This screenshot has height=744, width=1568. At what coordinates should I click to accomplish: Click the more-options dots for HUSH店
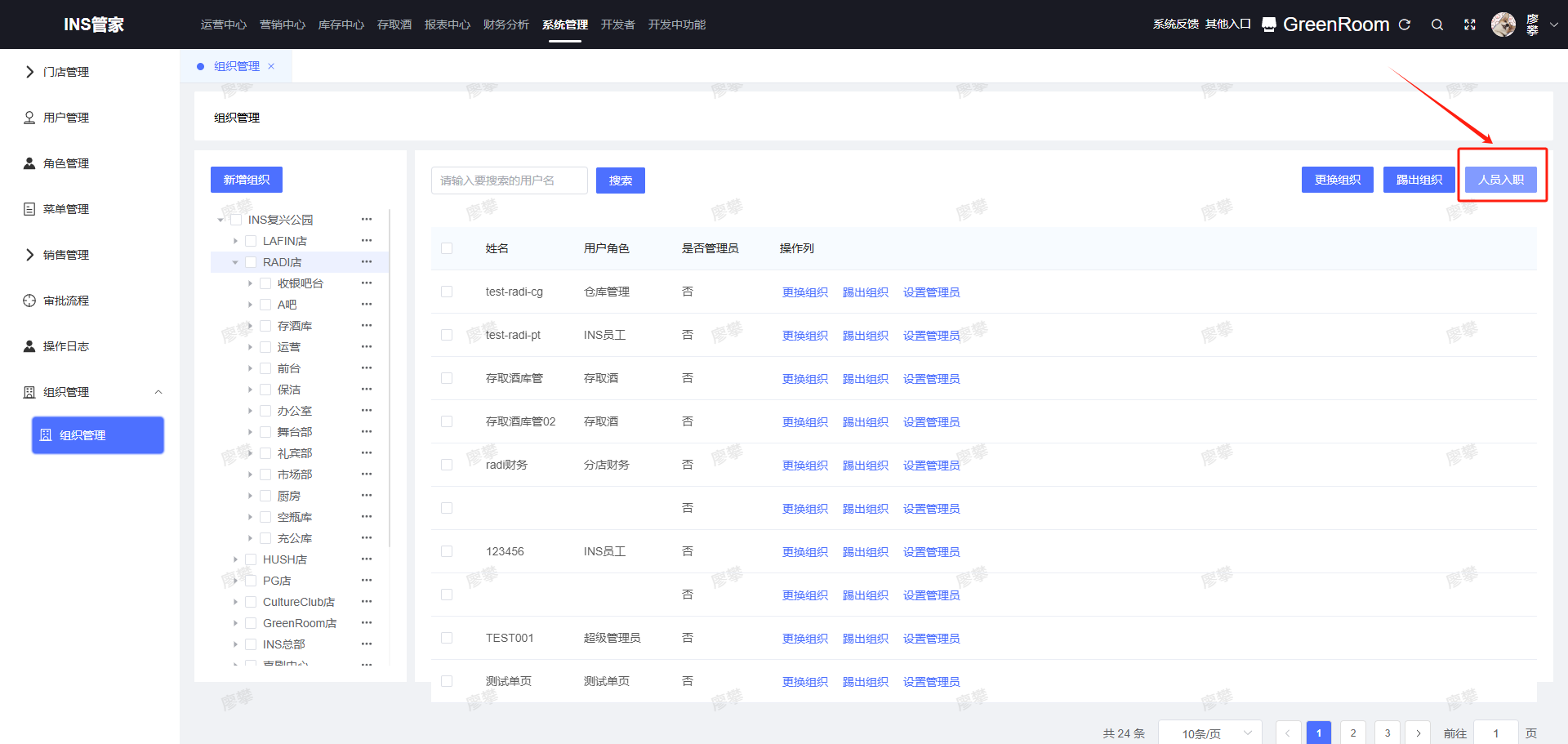tap(367, 559)
